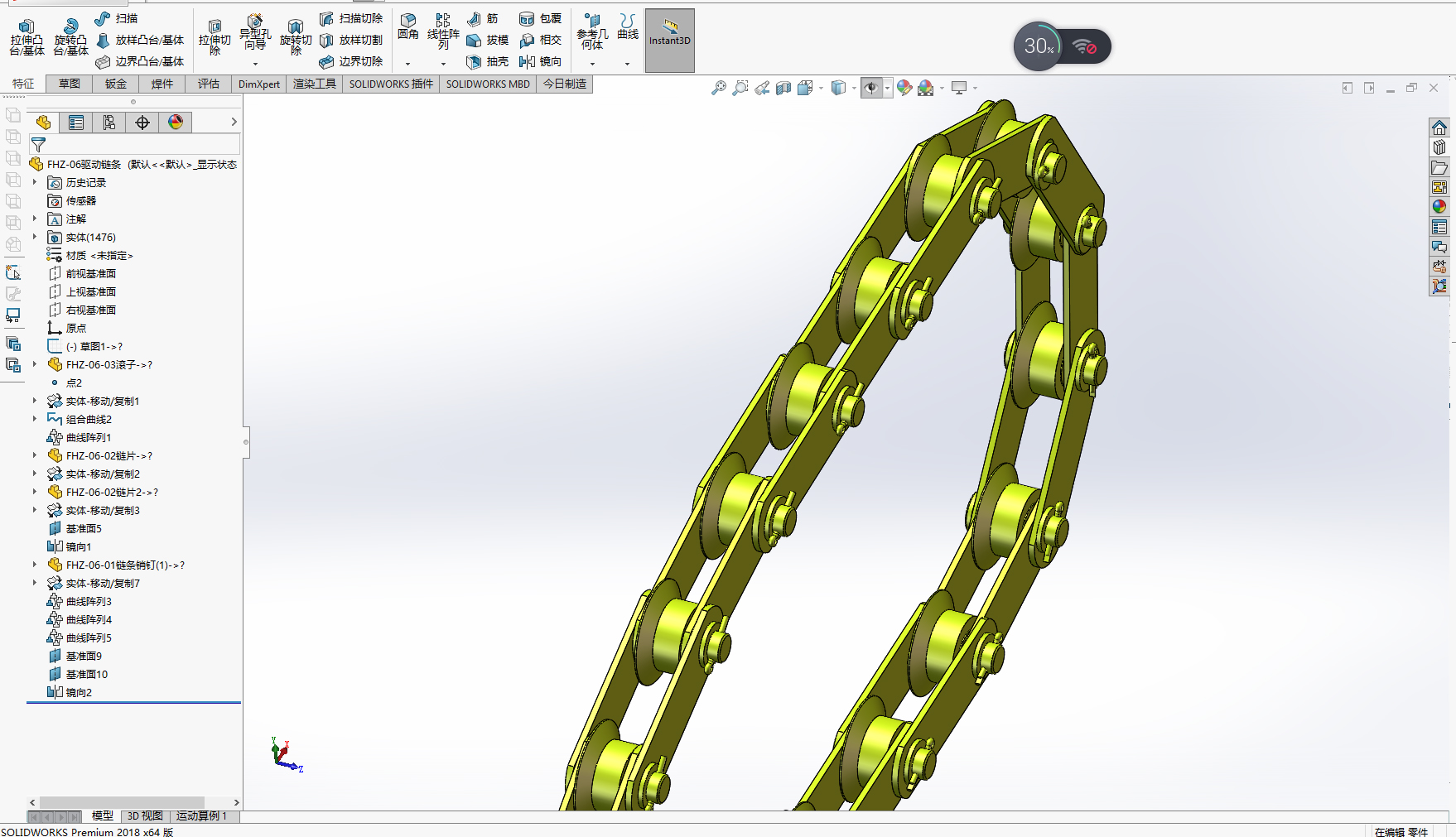This screenshot has width=1456, height=837.
Task: Select the Linear Pattern (线性阵列) tool
Action: 443,31
